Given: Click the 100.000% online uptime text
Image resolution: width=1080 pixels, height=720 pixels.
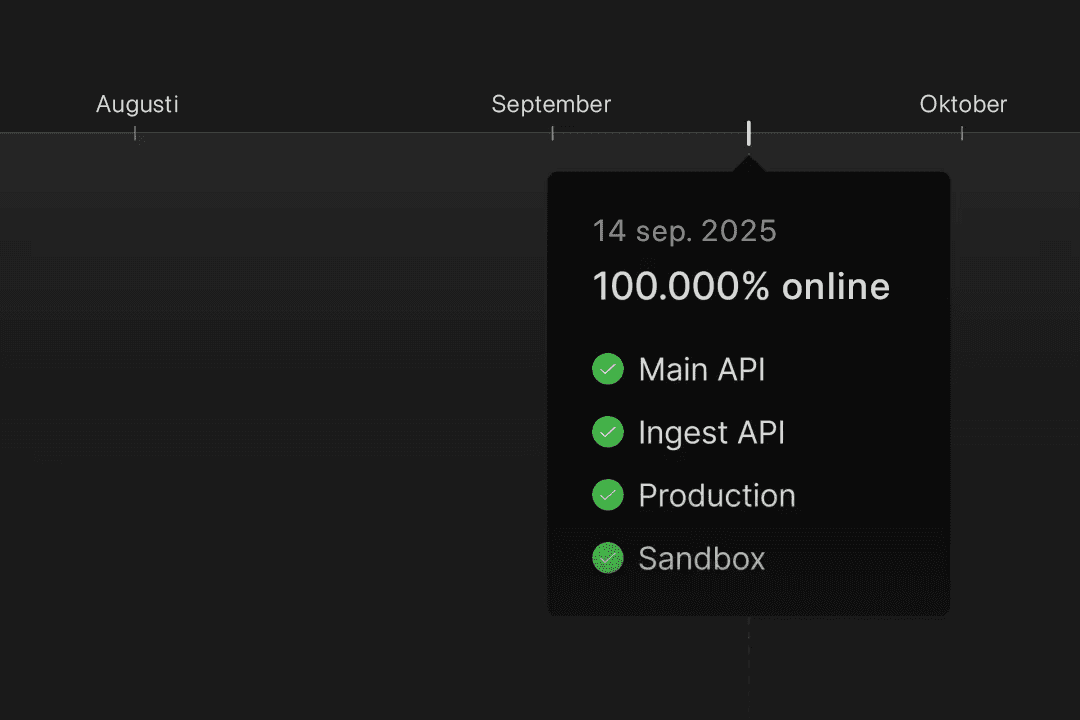Looking at the screenshot, I should pos(741,287).
